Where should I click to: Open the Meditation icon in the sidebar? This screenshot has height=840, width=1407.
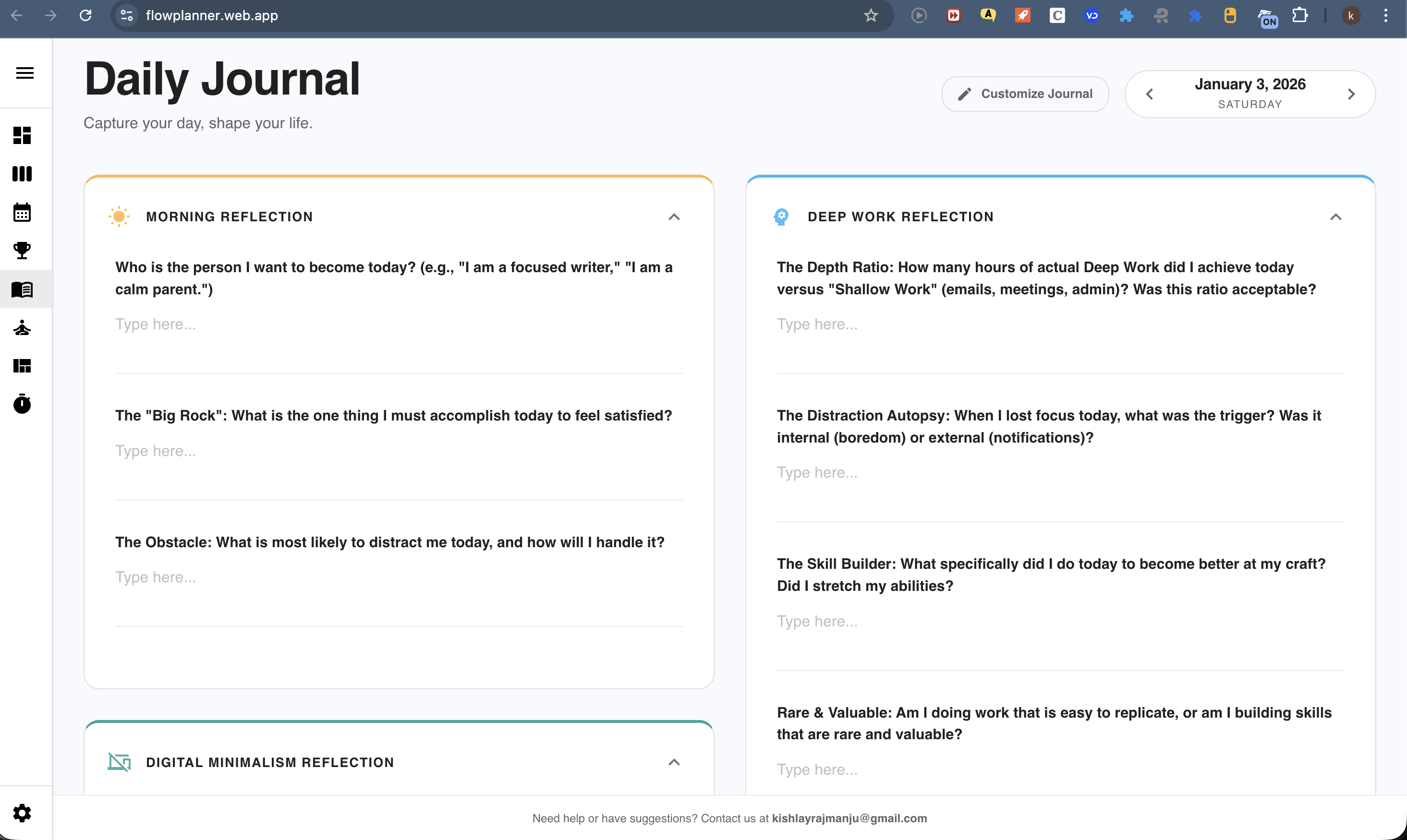coord(22,328)
